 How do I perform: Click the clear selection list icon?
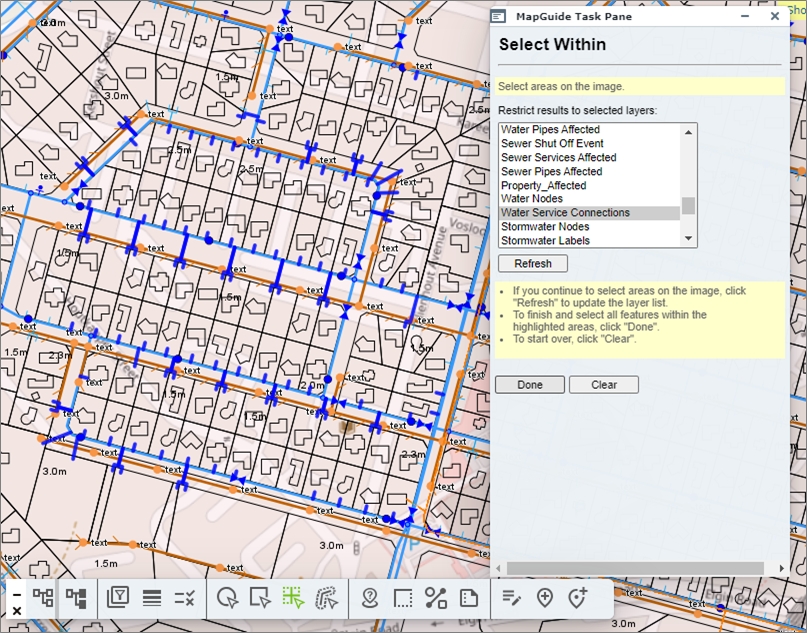pos(184,598)
